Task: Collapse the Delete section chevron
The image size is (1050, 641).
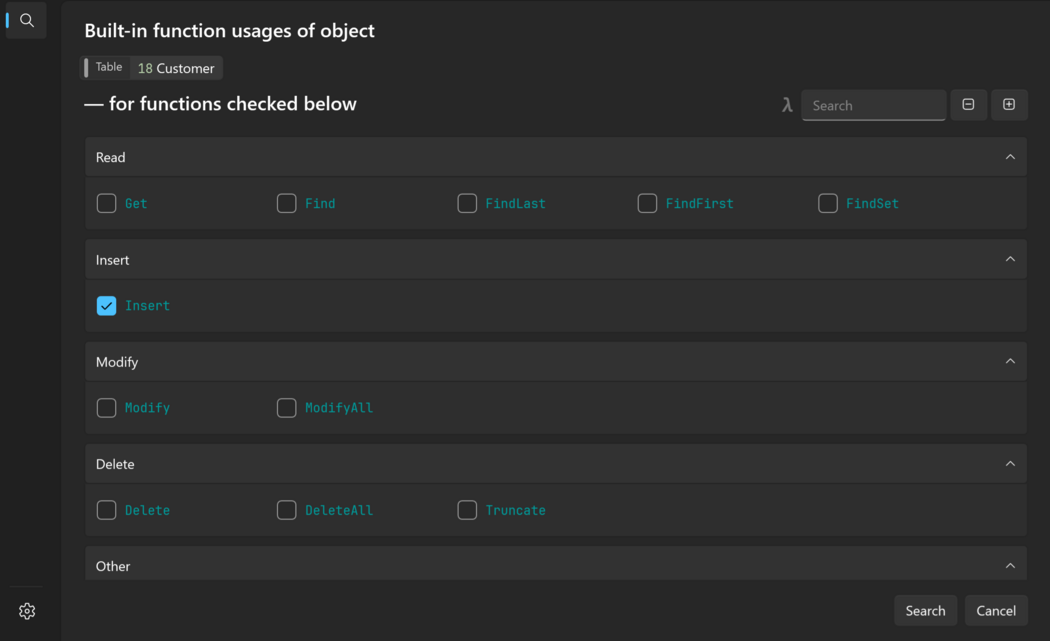Action: (1010, 464)
